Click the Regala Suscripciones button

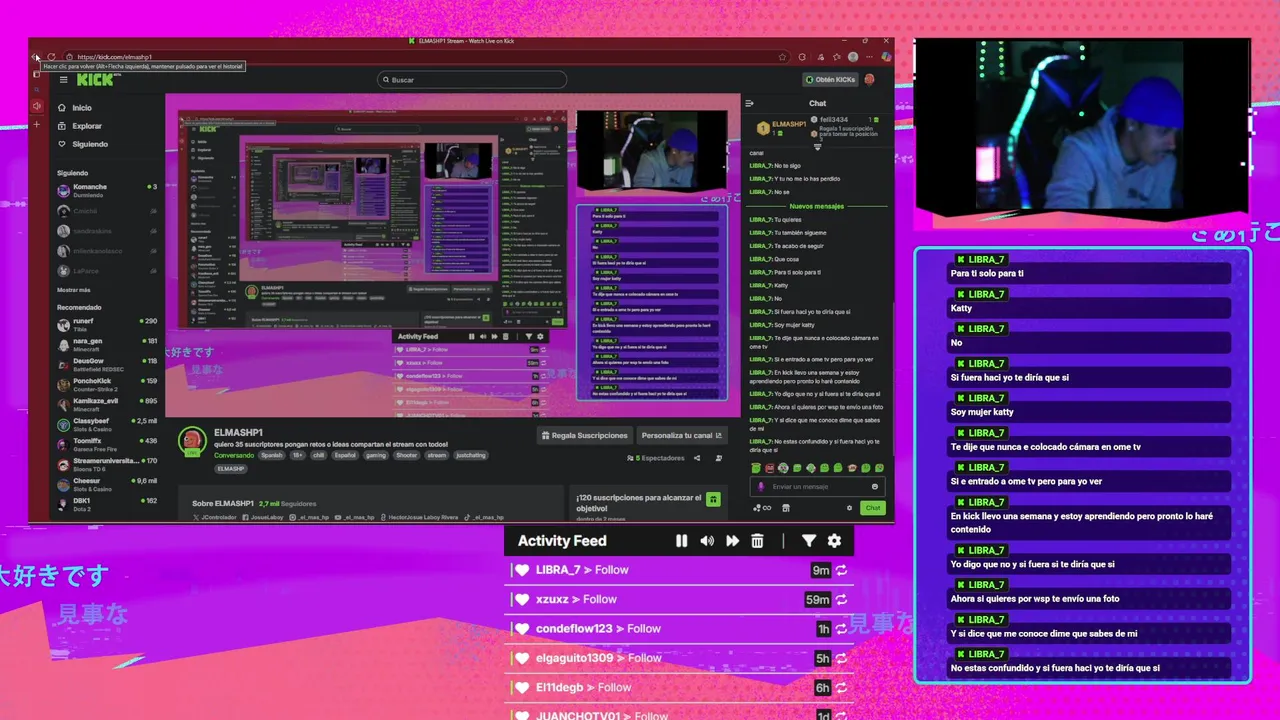[x=585, y=435]
